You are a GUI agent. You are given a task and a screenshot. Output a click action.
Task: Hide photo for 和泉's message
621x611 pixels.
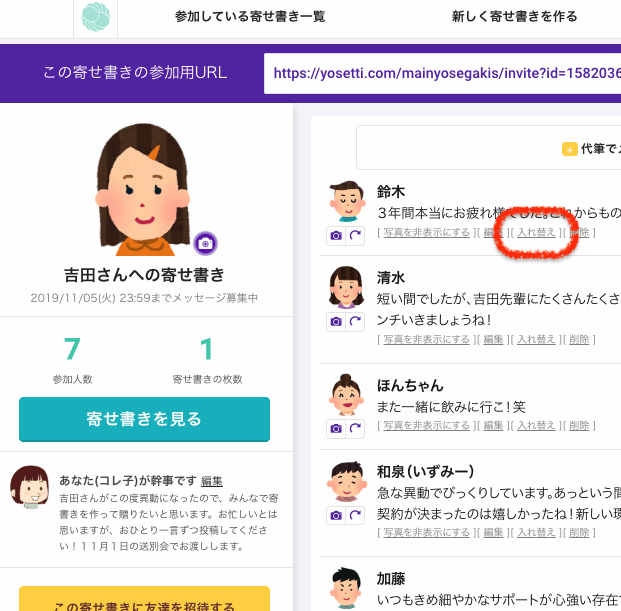[x=426, y=533]
